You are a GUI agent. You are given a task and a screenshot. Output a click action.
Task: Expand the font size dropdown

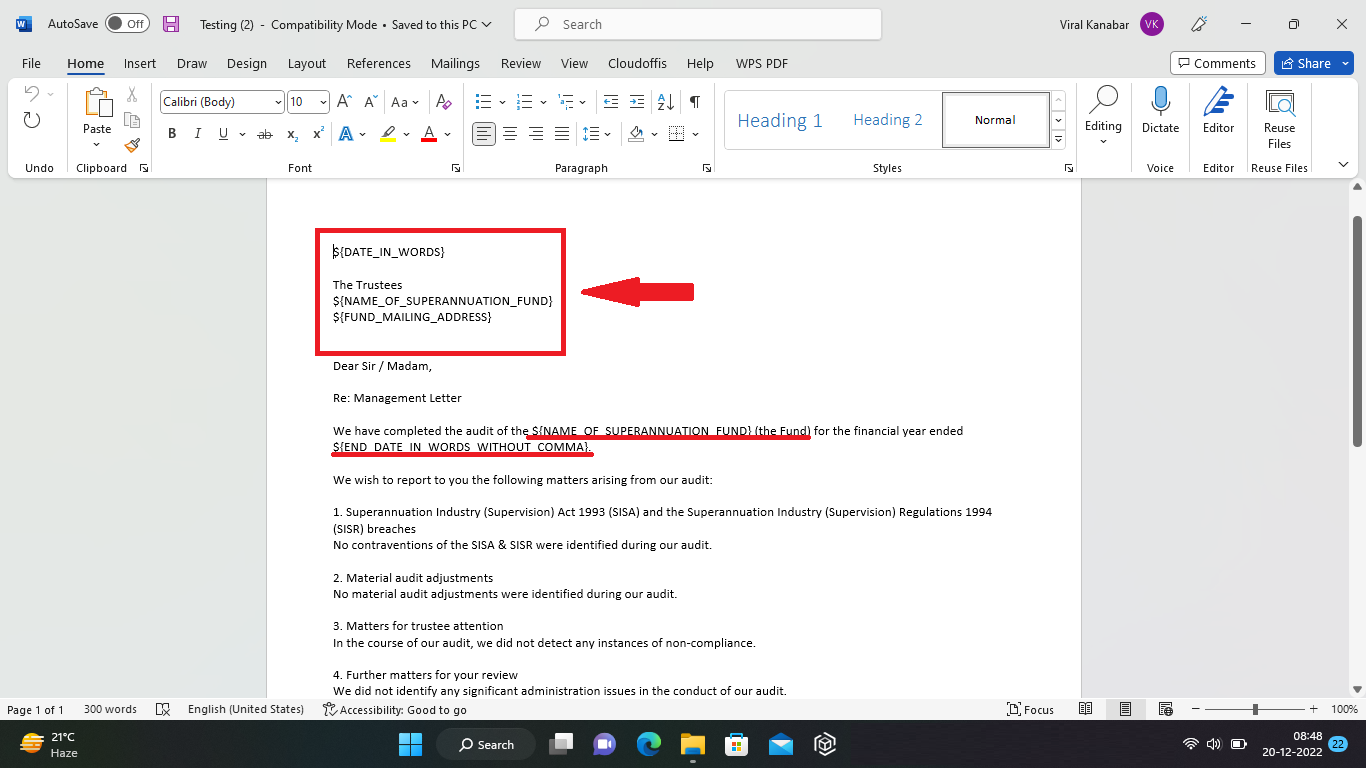323,102
